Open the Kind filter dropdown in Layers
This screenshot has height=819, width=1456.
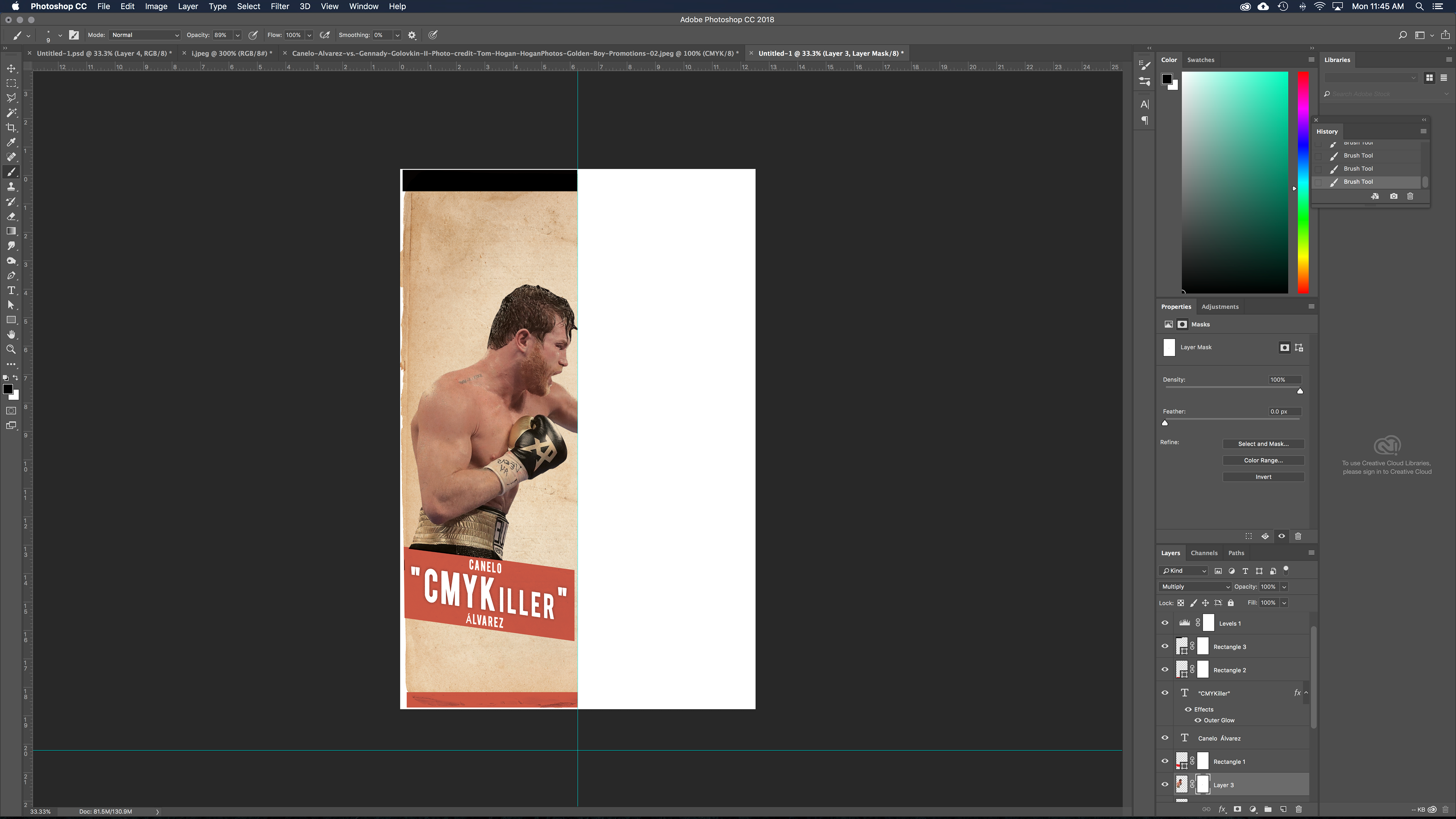click(1183, 571)
